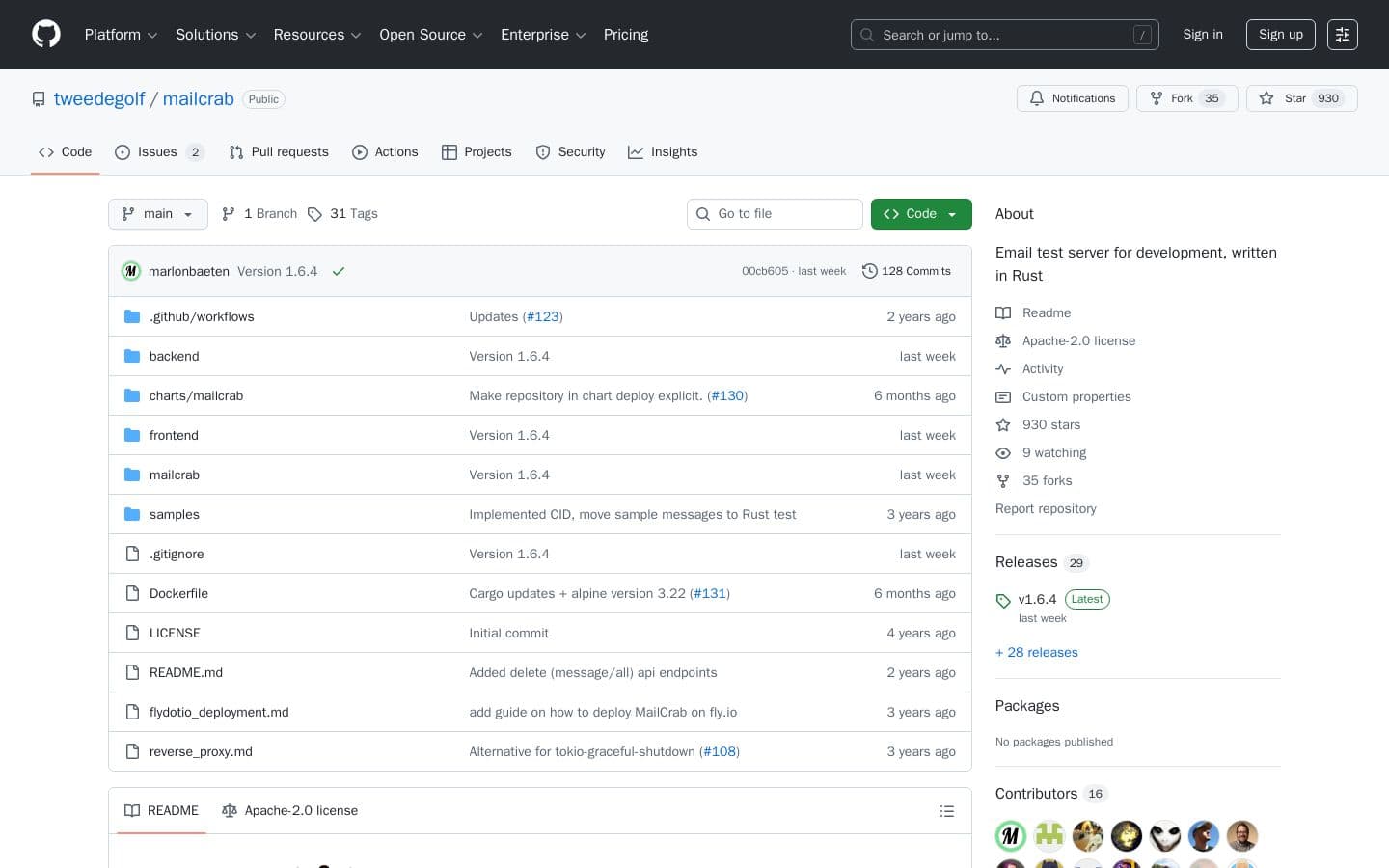Click the eye icon beside 9 watching
The image size is (1389, 868).
[1003, 452]
